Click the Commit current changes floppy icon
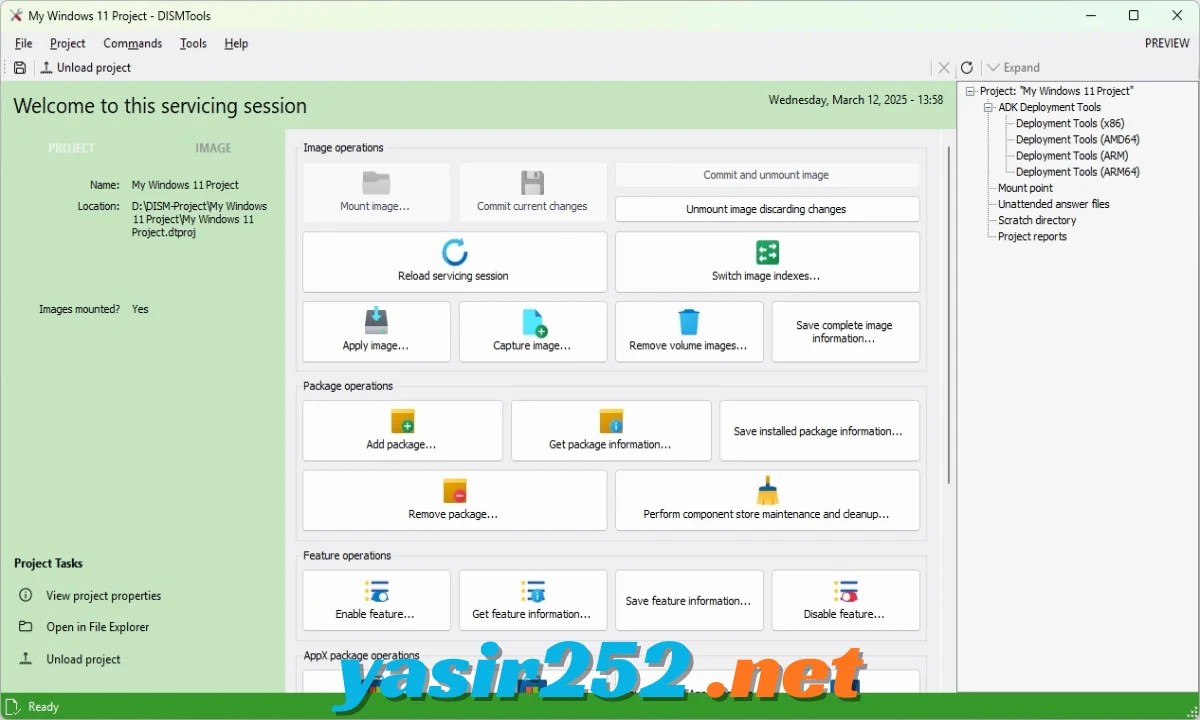1200x720 pixels. [532, 183]
